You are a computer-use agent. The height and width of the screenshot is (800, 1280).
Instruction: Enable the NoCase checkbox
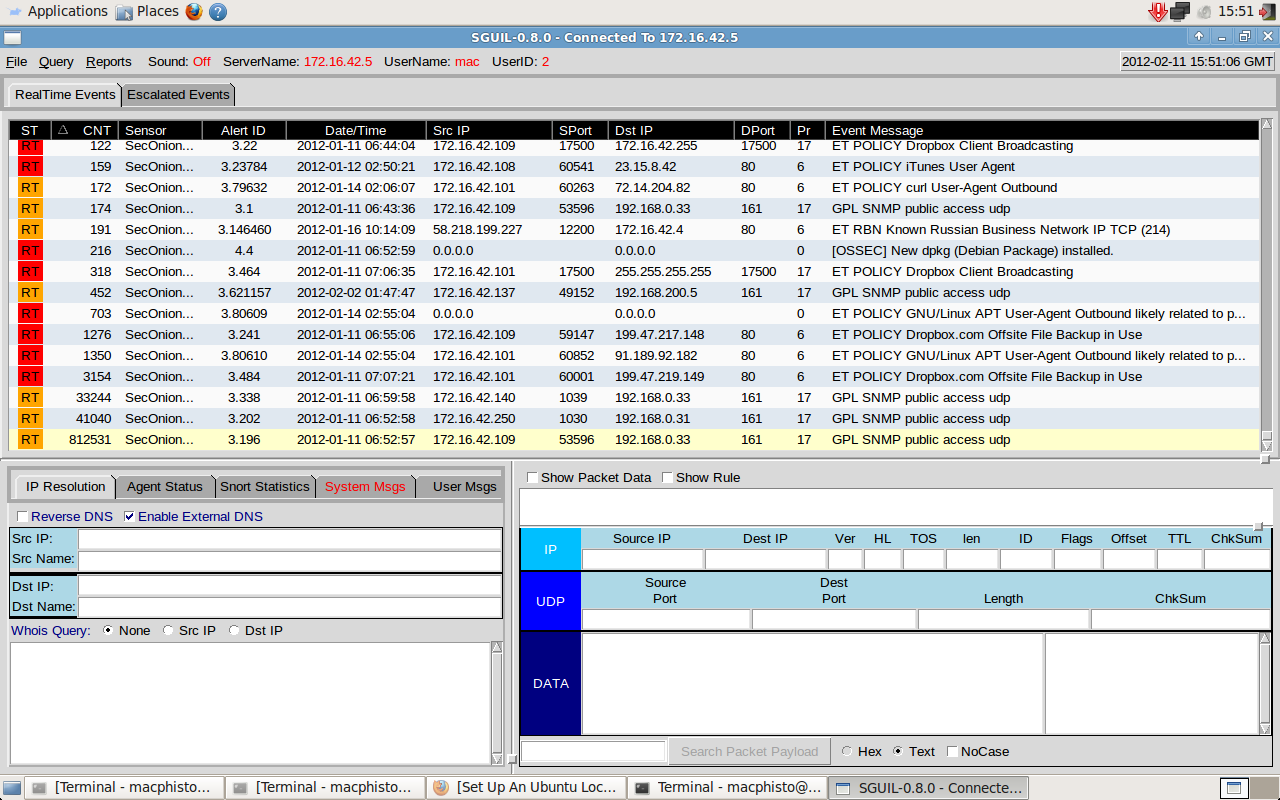952,752
